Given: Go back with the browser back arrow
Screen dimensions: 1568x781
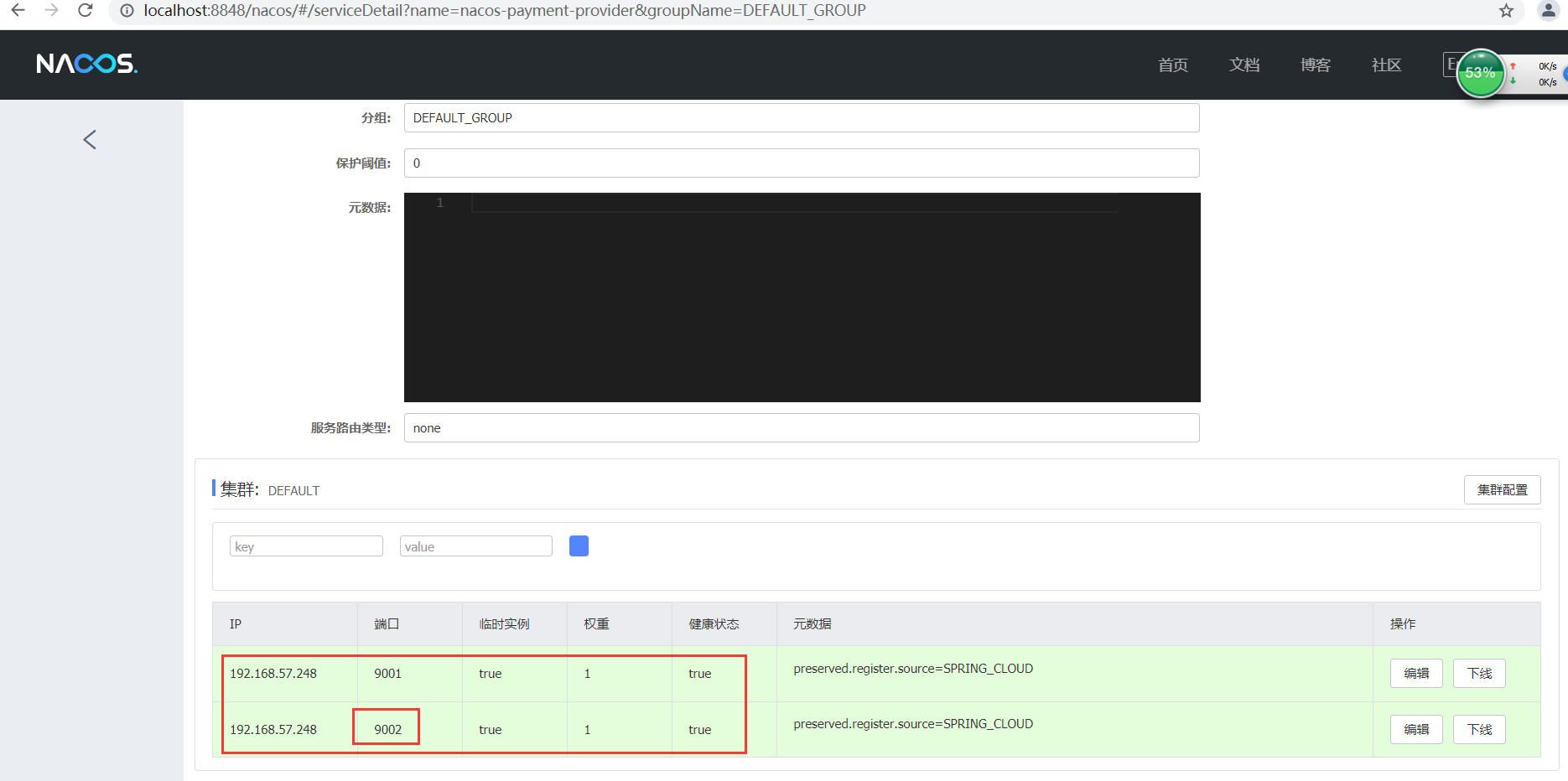Looking at the screenshot, I should point(18,11).
